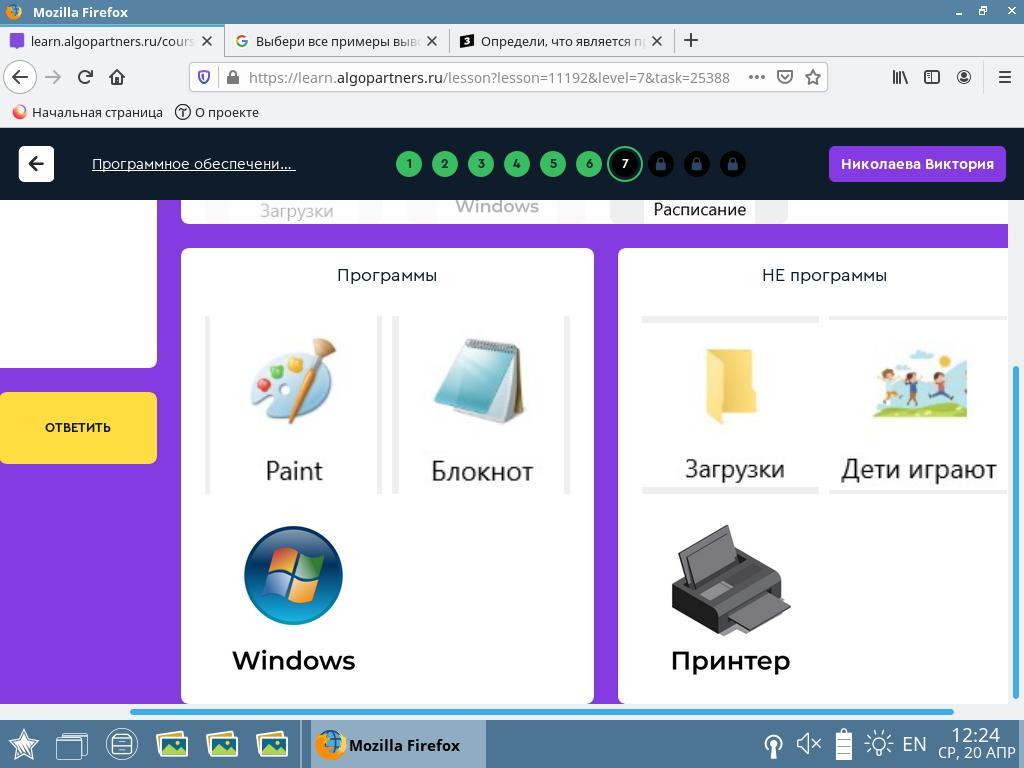The image size is (1024, 768).
Task: Click the 'НЕ программы' category heading
Action: (824, 276)
